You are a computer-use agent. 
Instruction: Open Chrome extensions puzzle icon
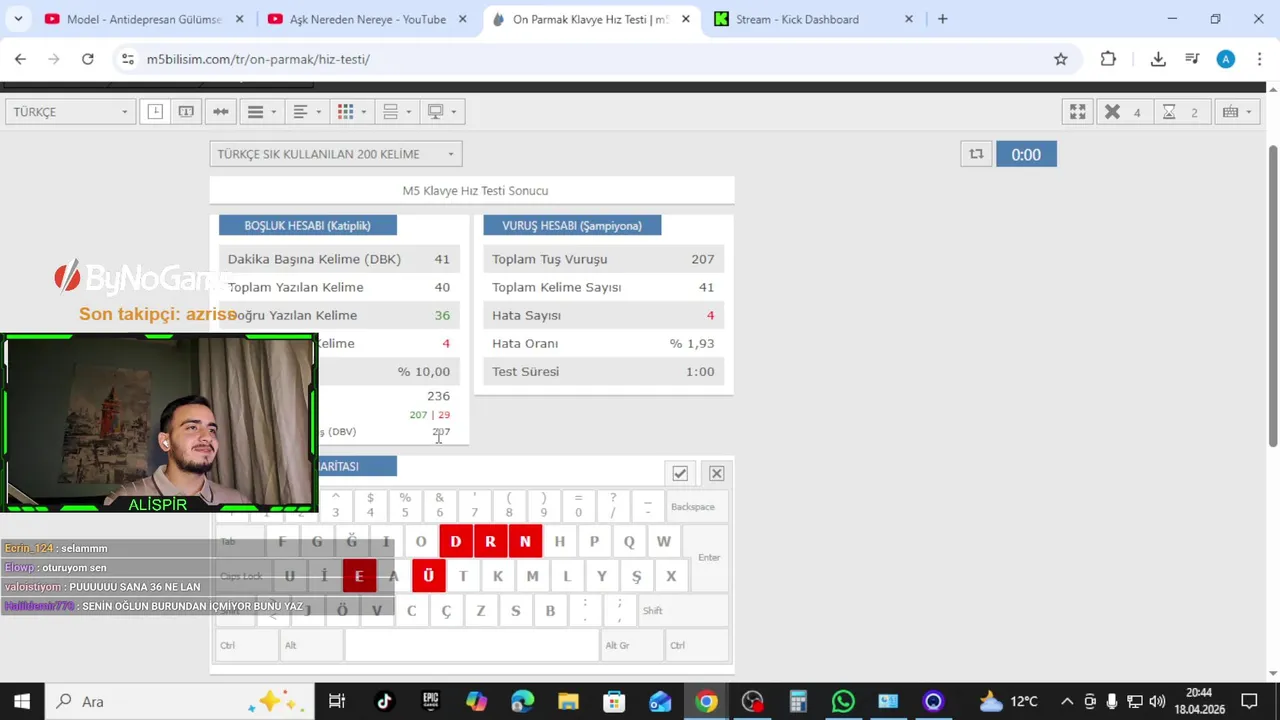tap(1108, 59)
